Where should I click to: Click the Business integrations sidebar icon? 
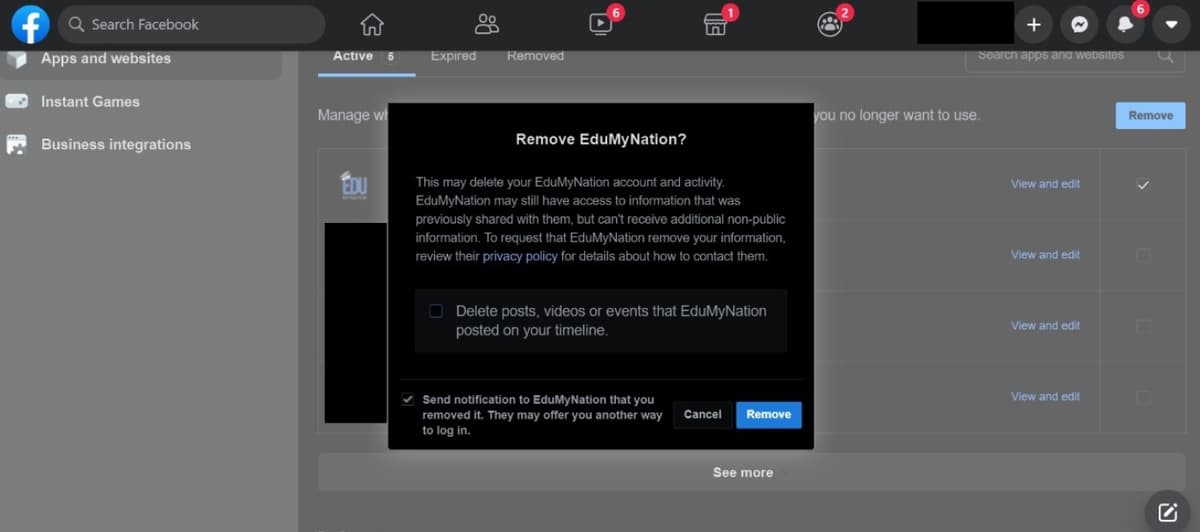point(16,144)
